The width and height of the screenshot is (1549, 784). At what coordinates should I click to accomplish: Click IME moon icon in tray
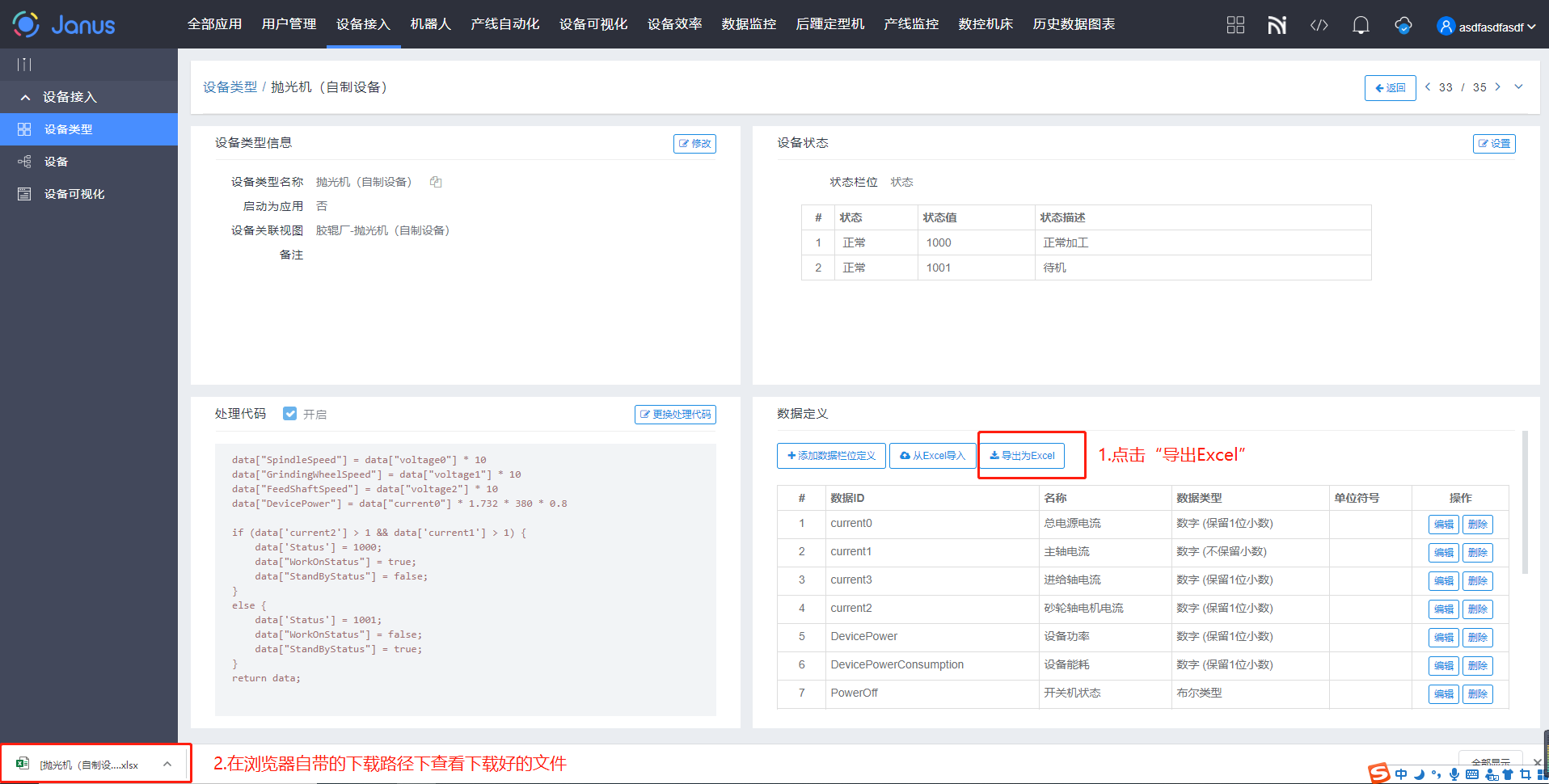[x=1419, y=774]
